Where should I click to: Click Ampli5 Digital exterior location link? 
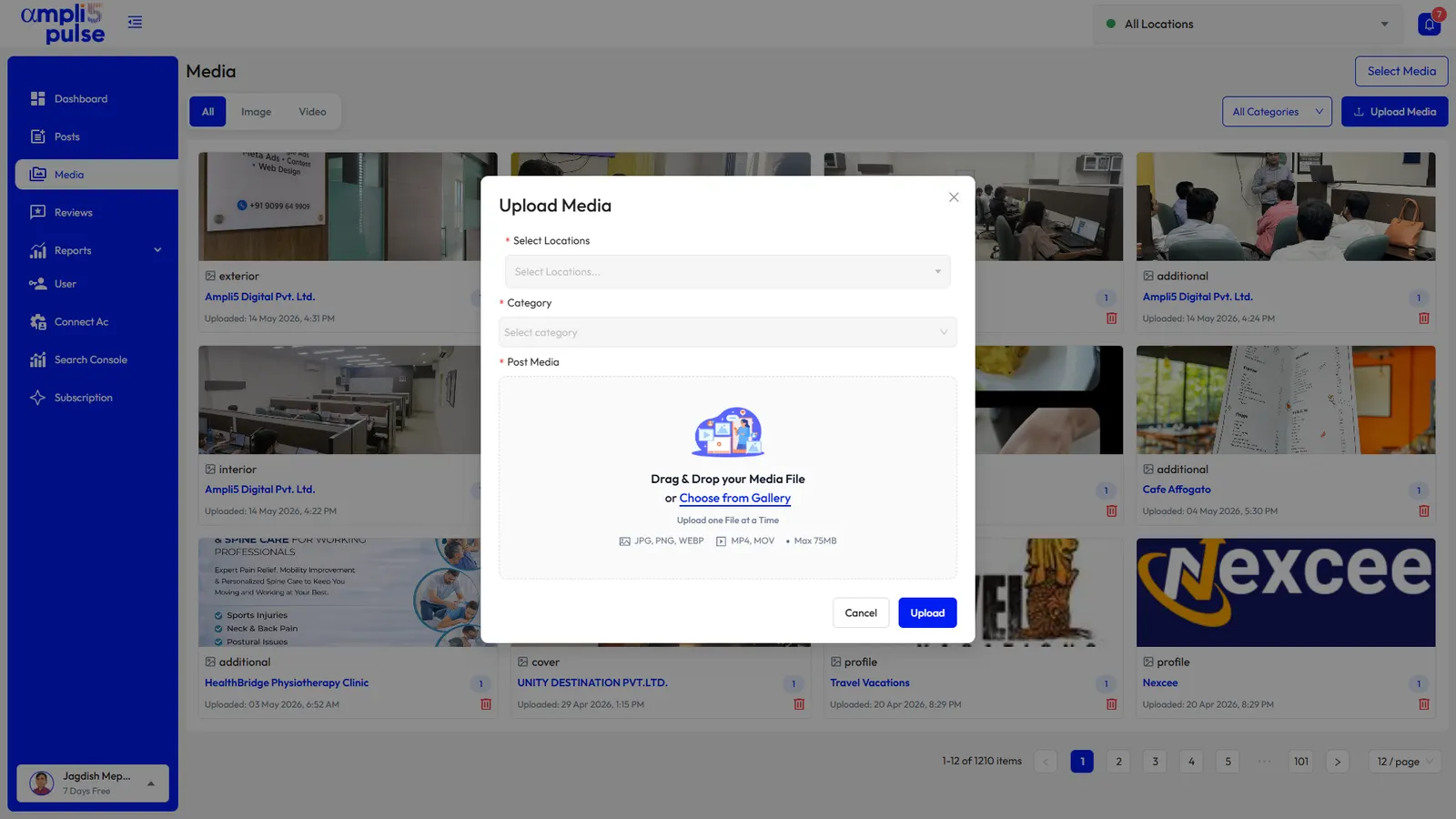[x=259, y=297]
